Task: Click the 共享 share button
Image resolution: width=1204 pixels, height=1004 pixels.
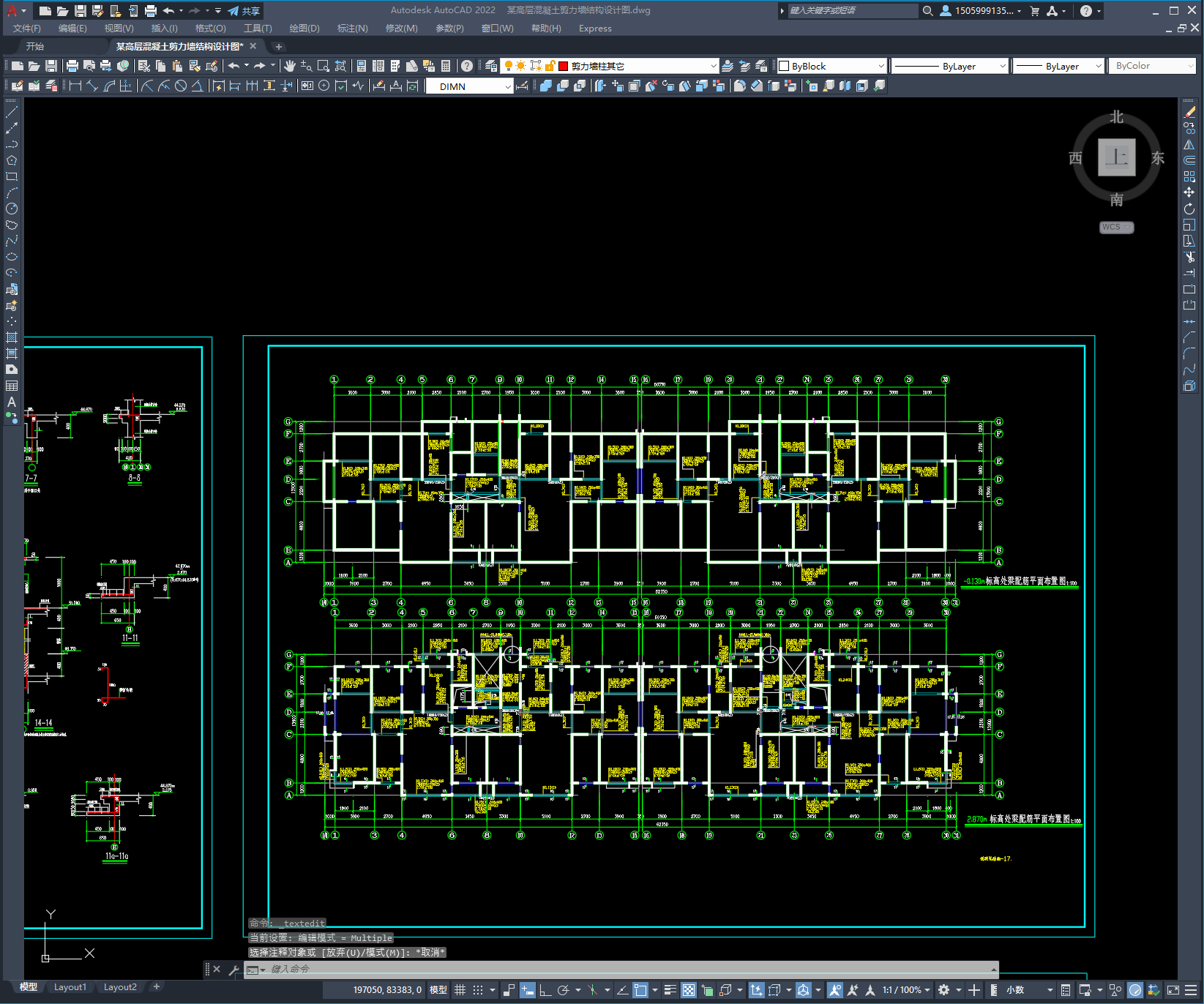Action: point(244,11)
